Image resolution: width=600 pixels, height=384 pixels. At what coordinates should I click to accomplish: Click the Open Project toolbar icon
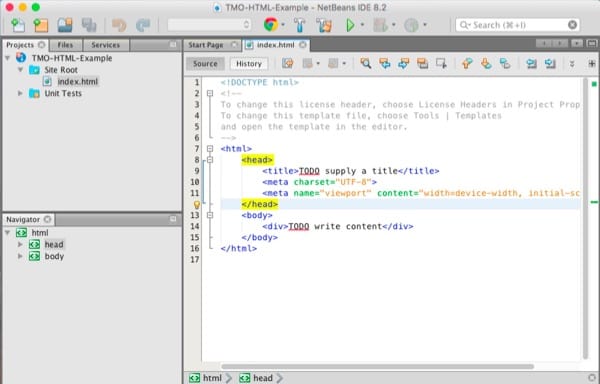pyautogui.click(x=65, y=25)
